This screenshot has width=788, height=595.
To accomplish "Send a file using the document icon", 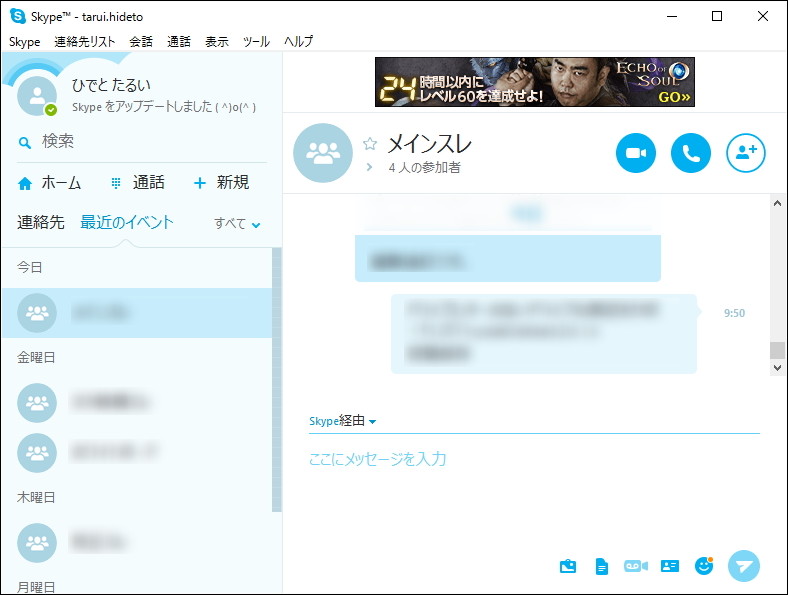I will tap(602, 566).
